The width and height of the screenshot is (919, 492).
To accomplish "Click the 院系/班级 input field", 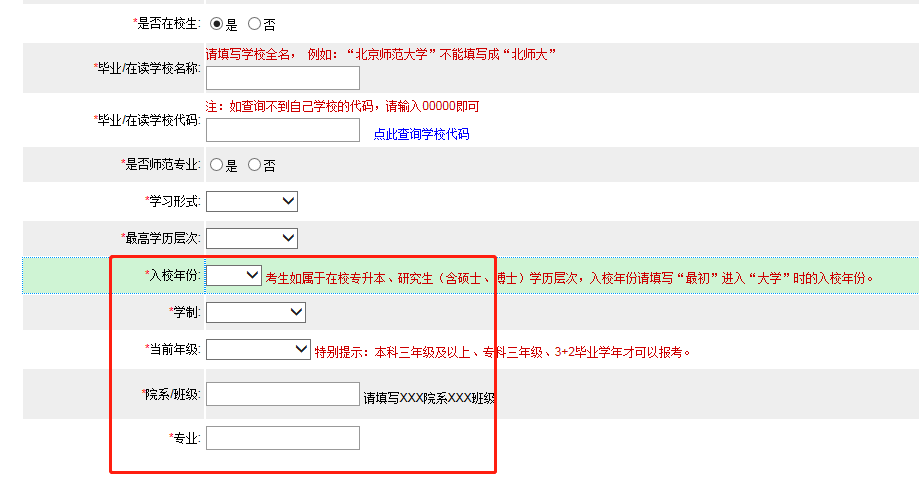I will 283,394.
